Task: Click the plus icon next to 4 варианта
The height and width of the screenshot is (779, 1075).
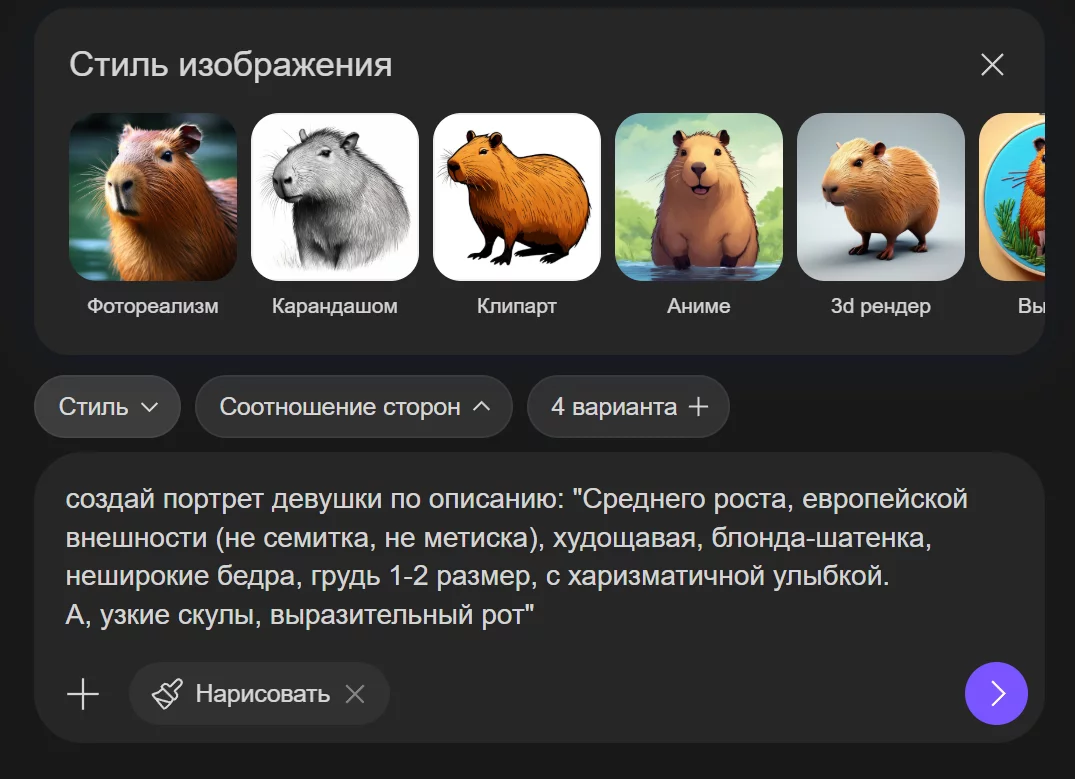Action: [x=698, y=407]
